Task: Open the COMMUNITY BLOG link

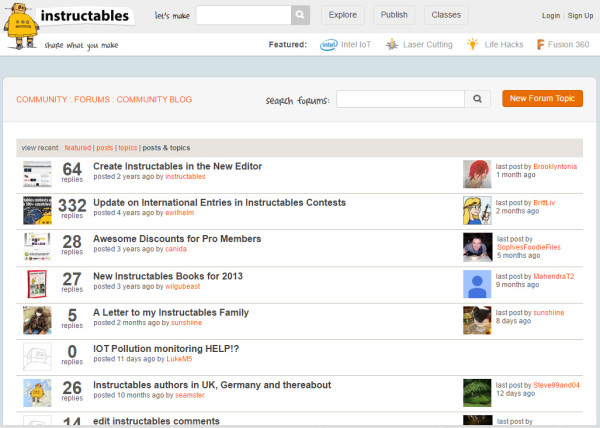Action: click(x=154, y=99)
